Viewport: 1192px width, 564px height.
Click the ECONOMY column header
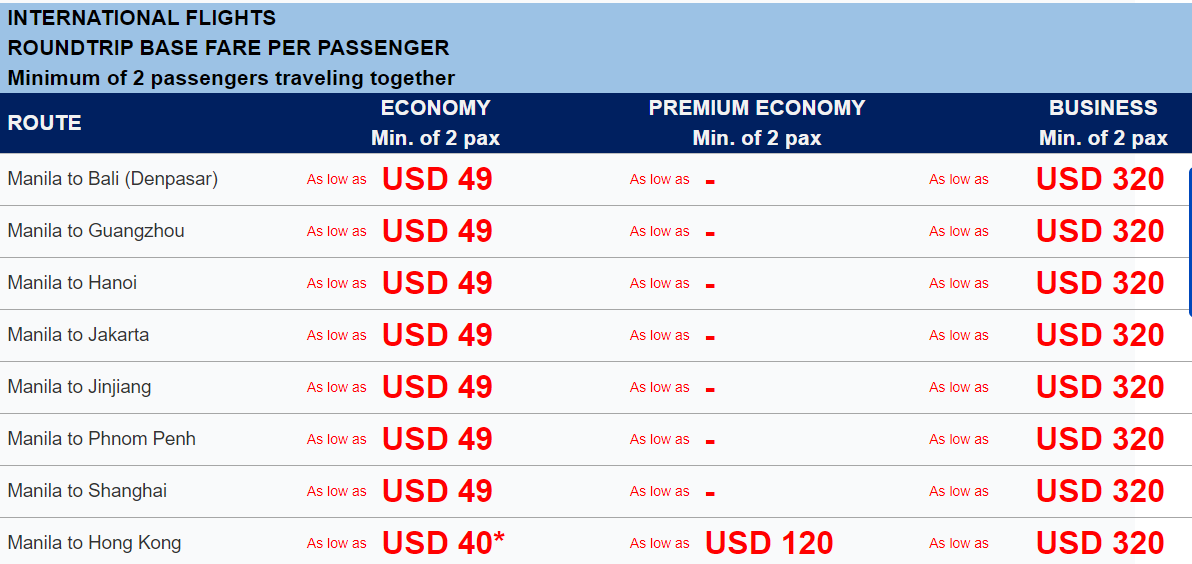pos(436,108)
